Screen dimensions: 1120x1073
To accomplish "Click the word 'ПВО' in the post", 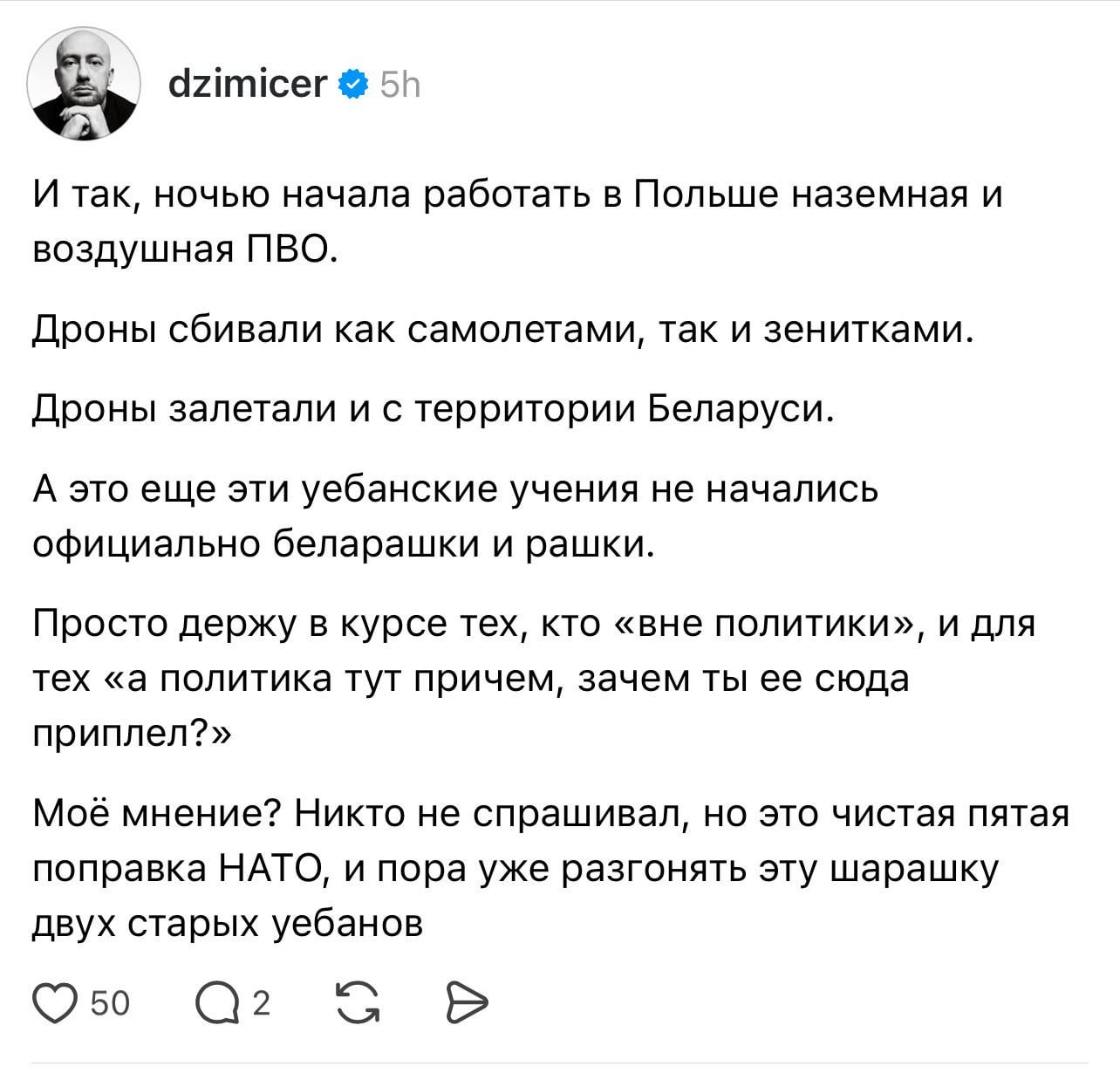I will click(288, 249).
